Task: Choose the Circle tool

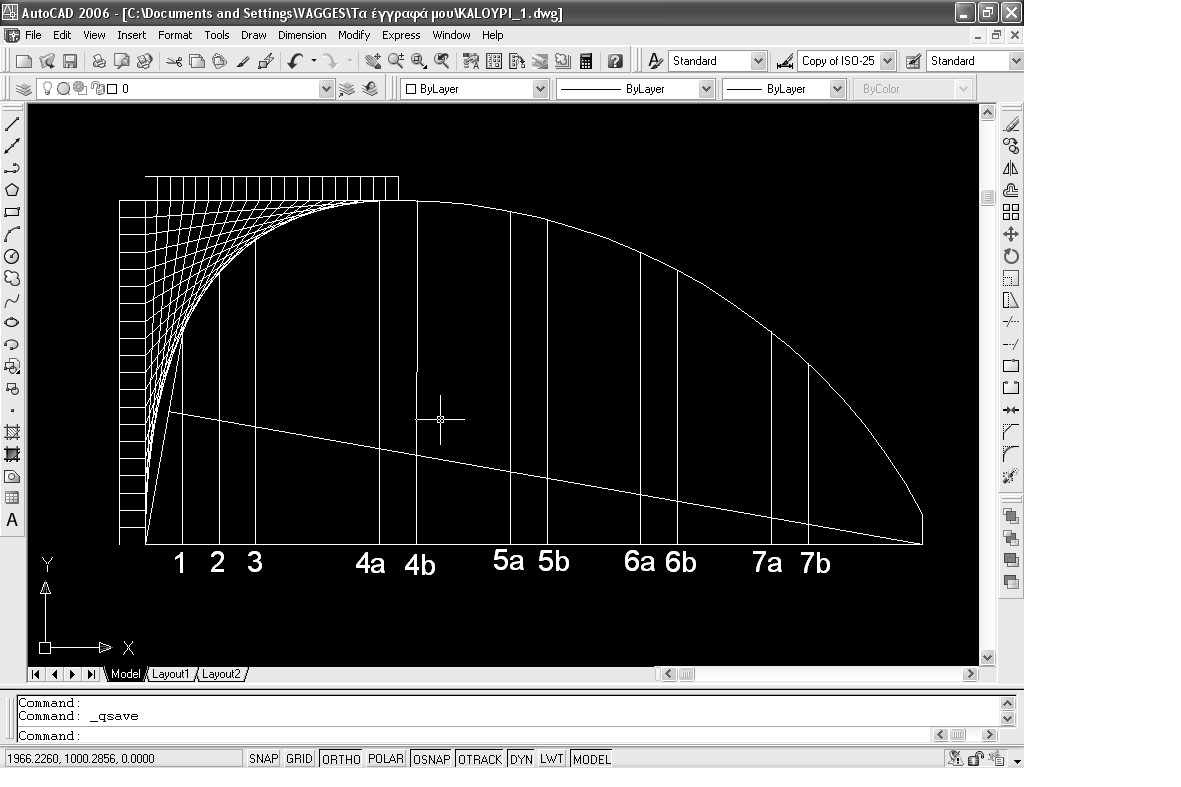Action: click(x=12, y=256)
